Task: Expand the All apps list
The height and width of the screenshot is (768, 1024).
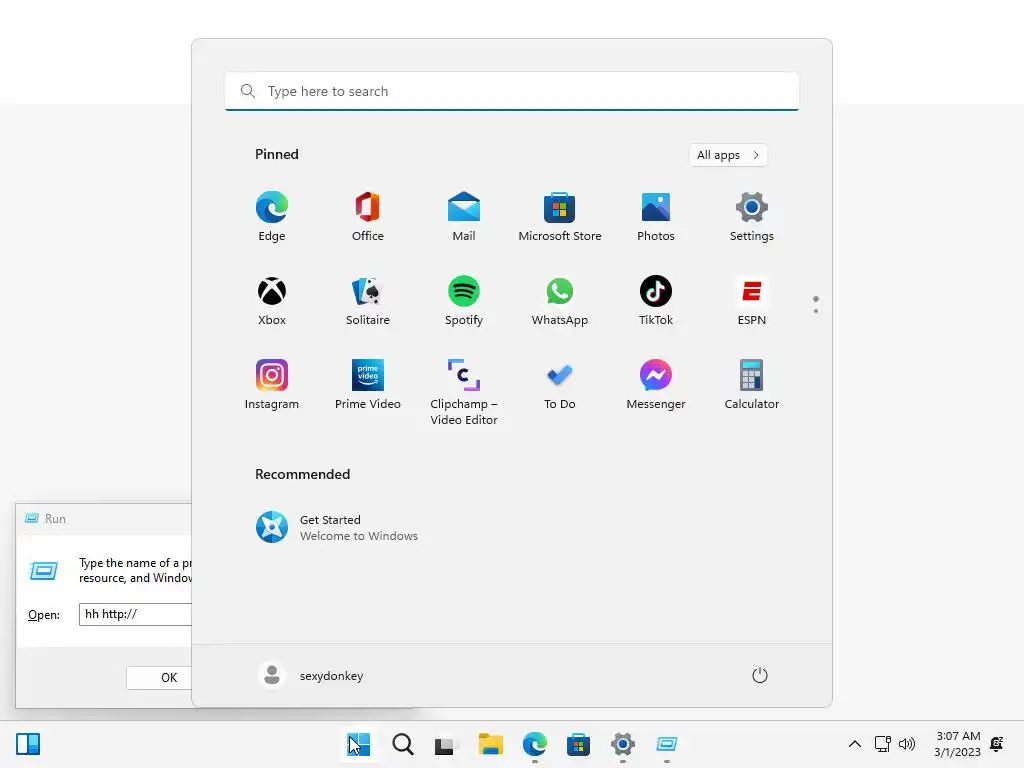Action: click(x=728, y=155)
